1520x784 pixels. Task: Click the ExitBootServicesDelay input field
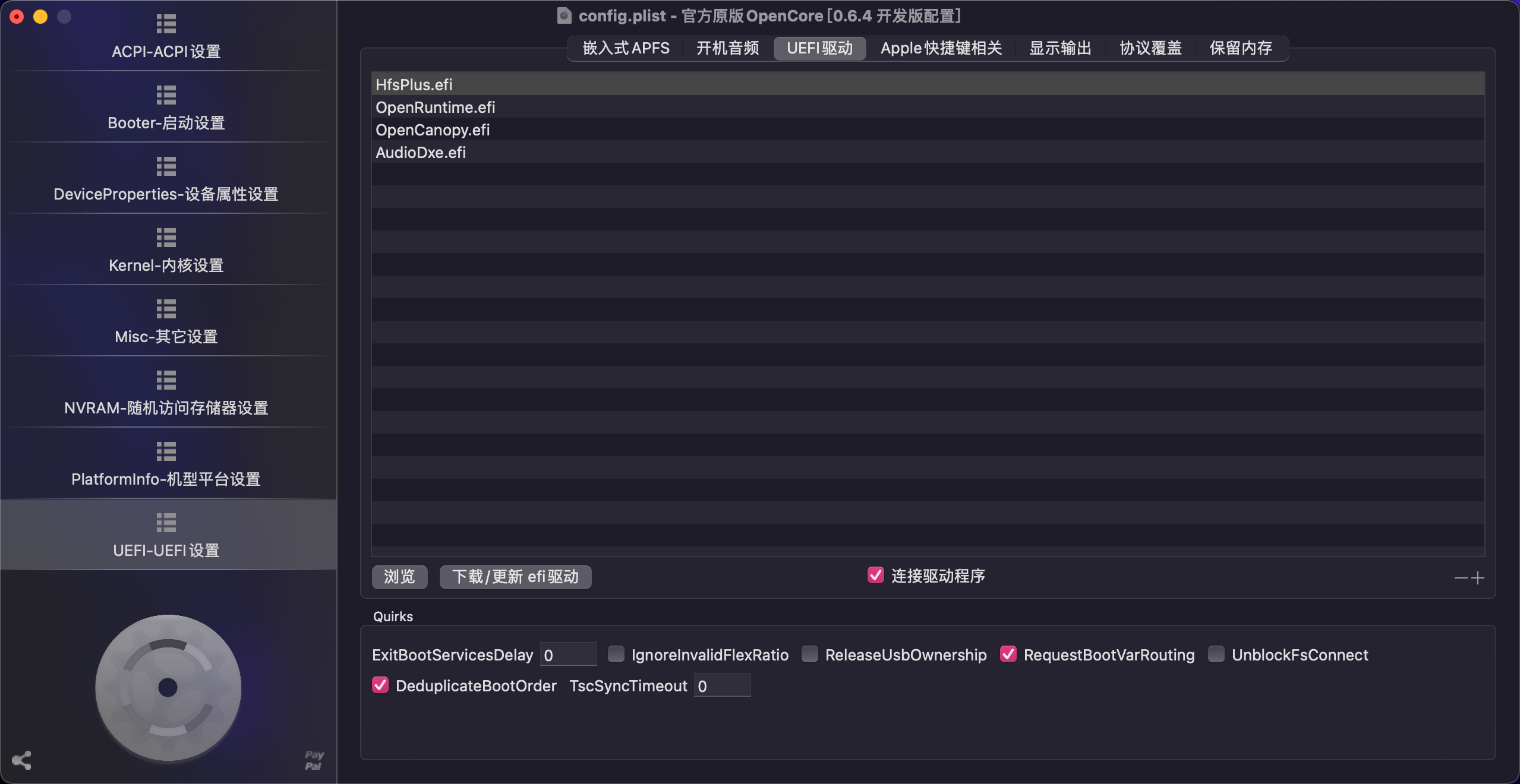coord(568,655)
